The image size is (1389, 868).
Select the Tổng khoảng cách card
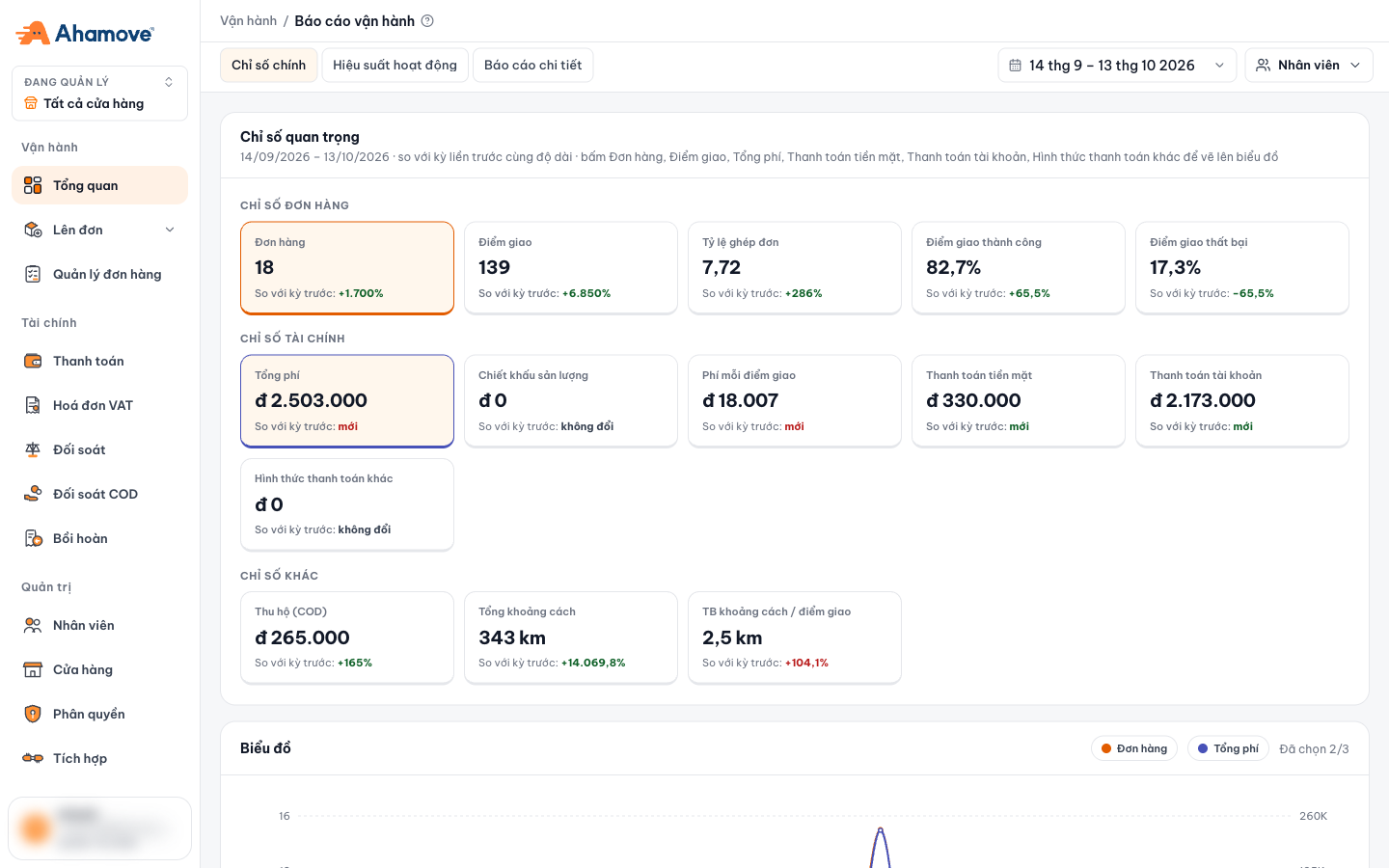tap(571, 637)
